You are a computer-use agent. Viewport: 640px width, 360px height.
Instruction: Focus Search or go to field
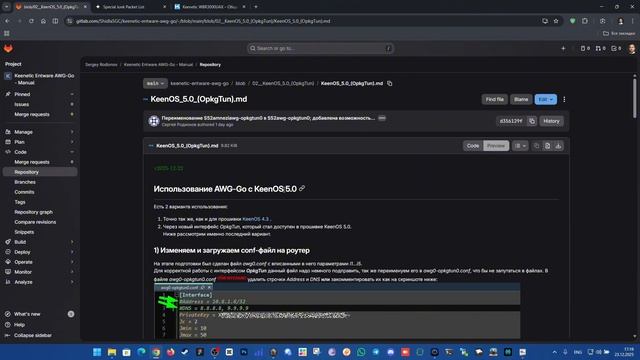point(320,49)
